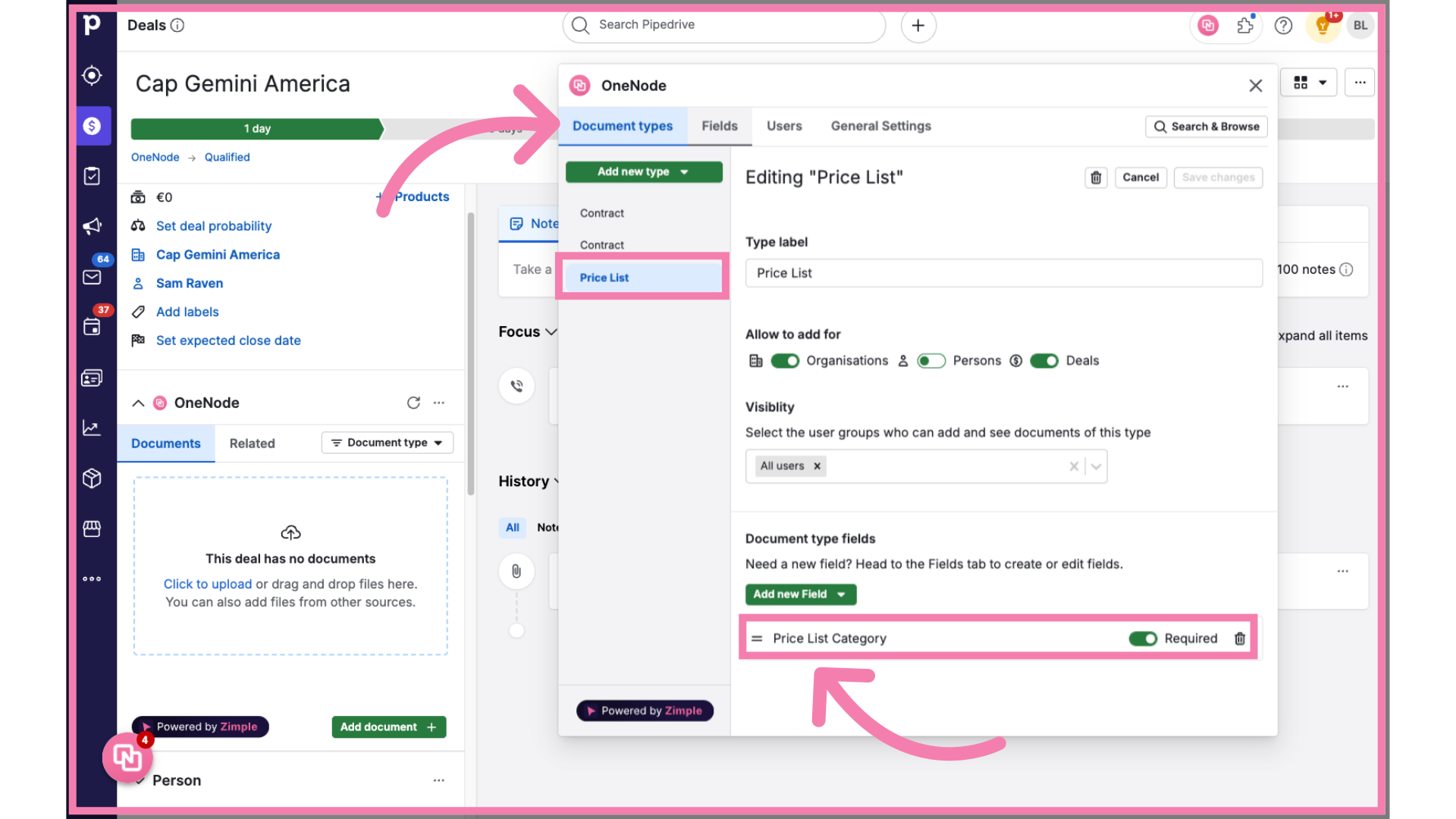Screen dimensions: 1456x819
Task: Toggle Deals allow switch
Action: click(x=1044, y=361)
